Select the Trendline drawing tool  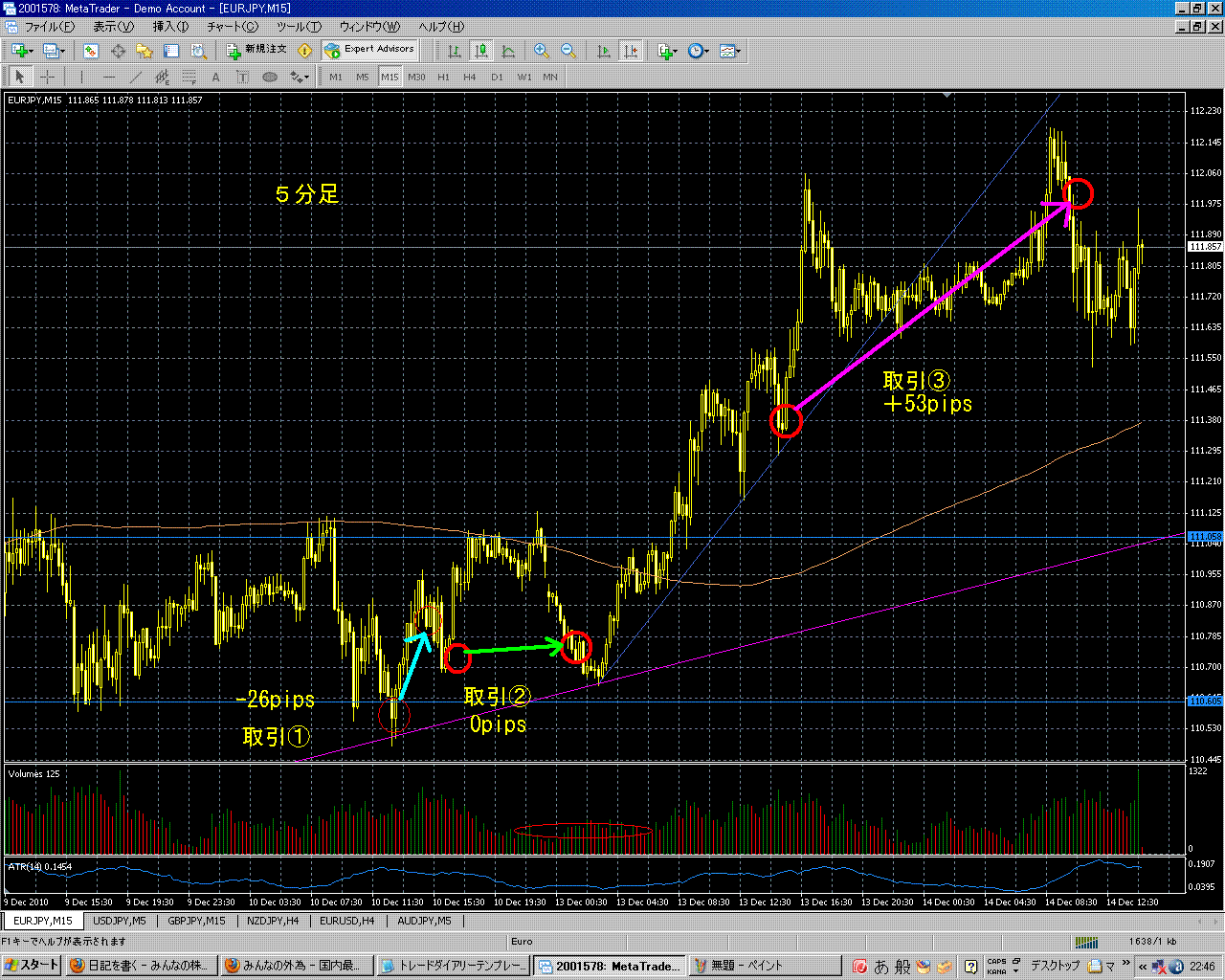pos(136,77)
